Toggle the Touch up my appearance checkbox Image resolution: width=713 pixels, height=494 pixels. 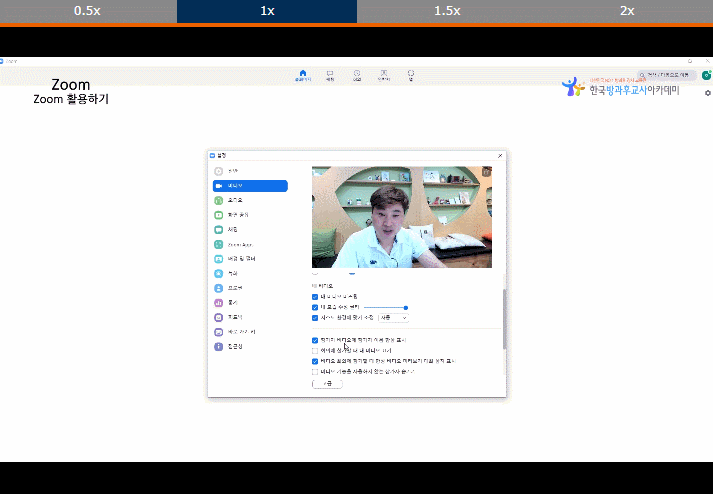(x=315, y=307)
